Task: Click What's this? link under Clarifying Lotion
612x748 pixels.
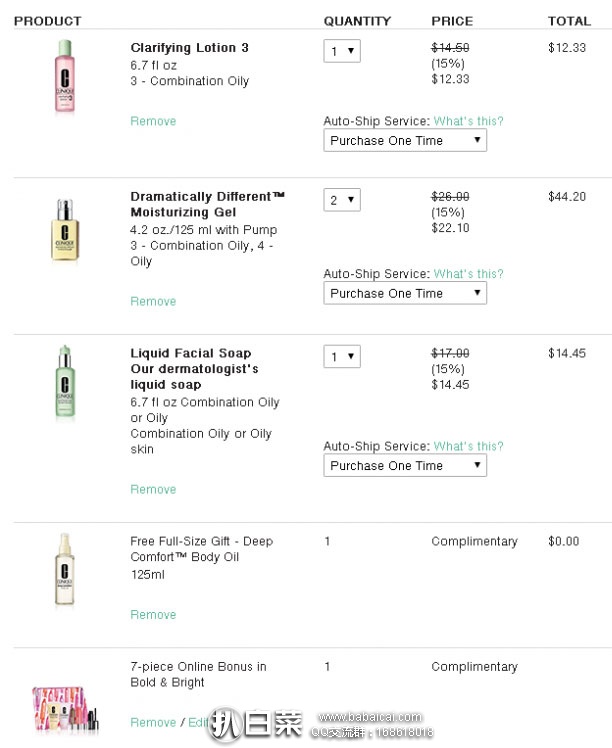Action: tap(468, 121)
